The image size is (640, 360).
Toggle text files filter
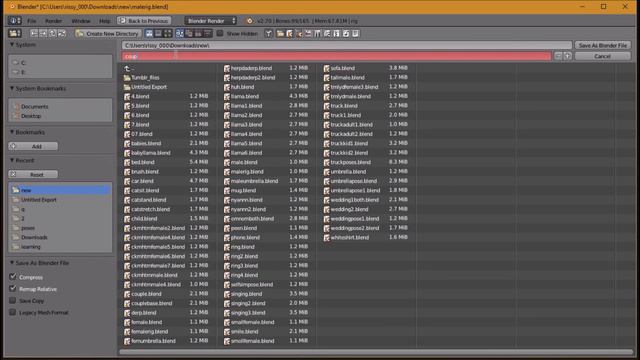(355, 33)
